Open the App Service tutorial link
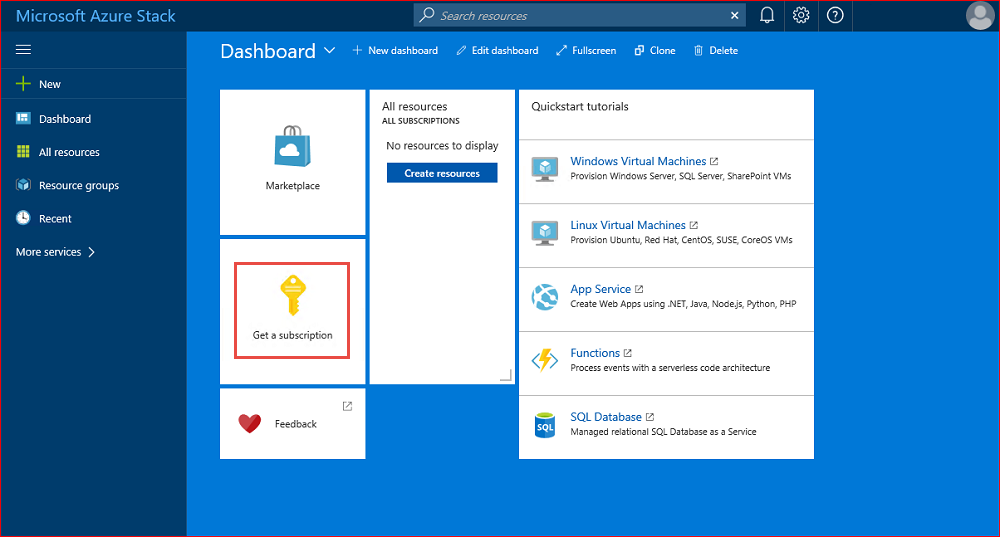1000x537 pixels. (600, 289)
